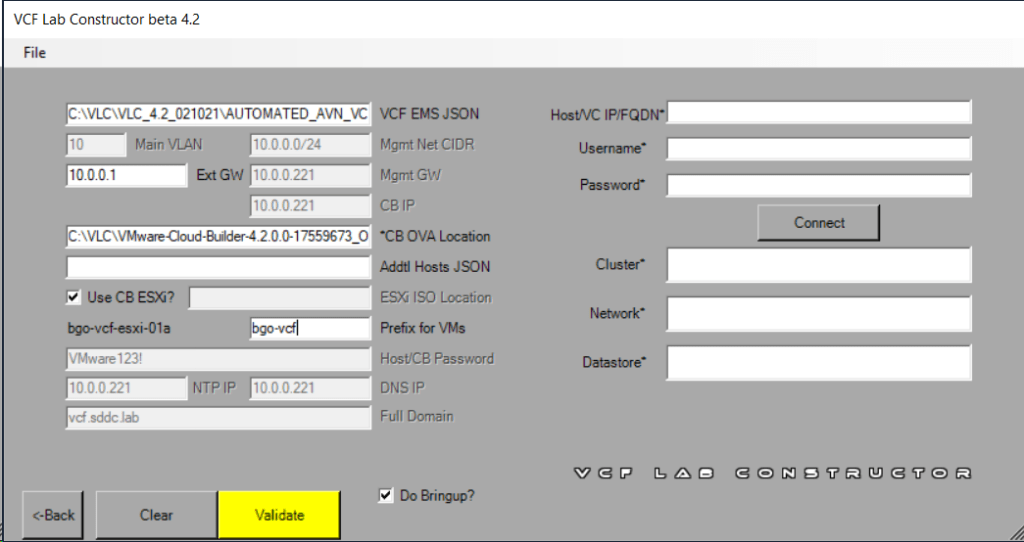The image size is (1024, 542).
Task: Click the yellow Validate button
Action: [279, 515]
